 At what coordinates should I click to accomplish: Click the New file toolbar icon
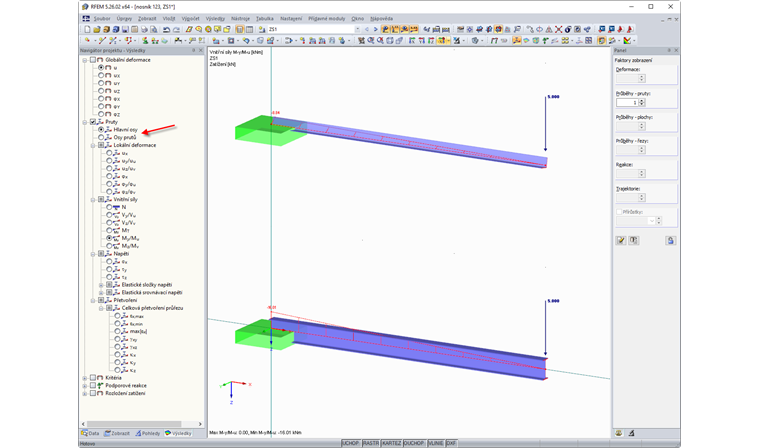(x=87, y=29)
